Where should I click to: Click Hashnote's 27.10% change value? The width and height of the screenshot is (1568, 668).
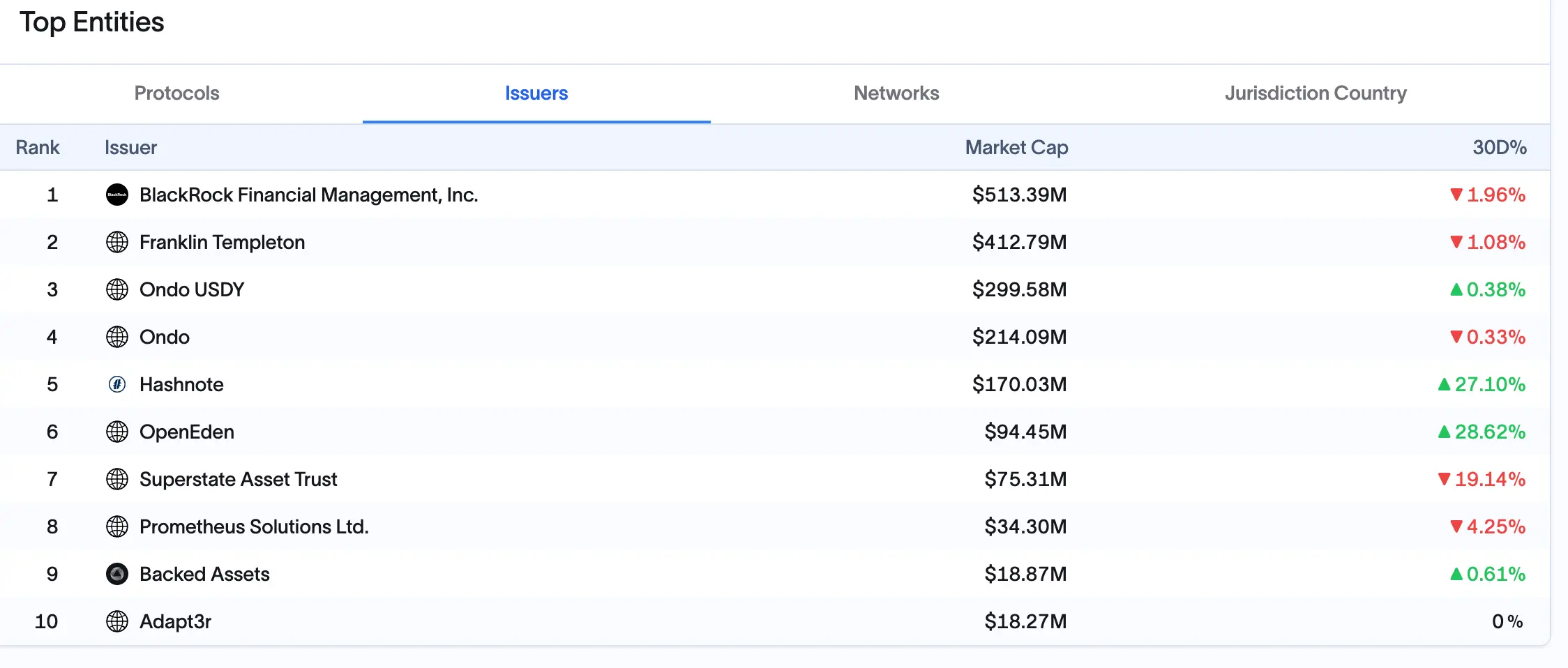(1482, 385)
